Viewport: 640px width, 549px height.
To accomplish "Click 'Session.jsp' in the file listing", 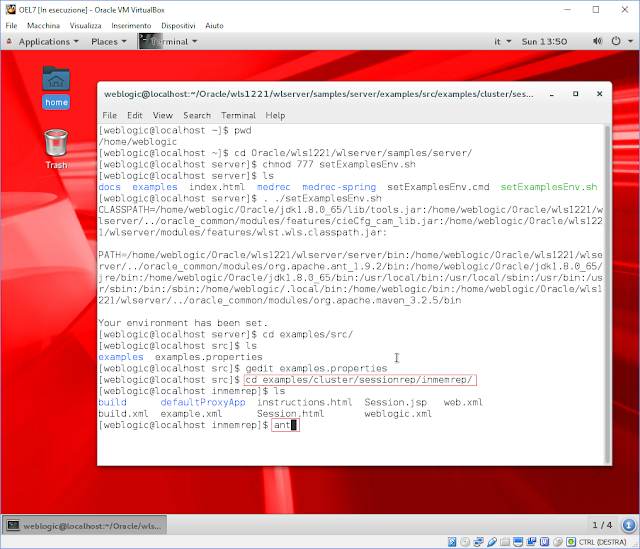I will click(396, 402).
